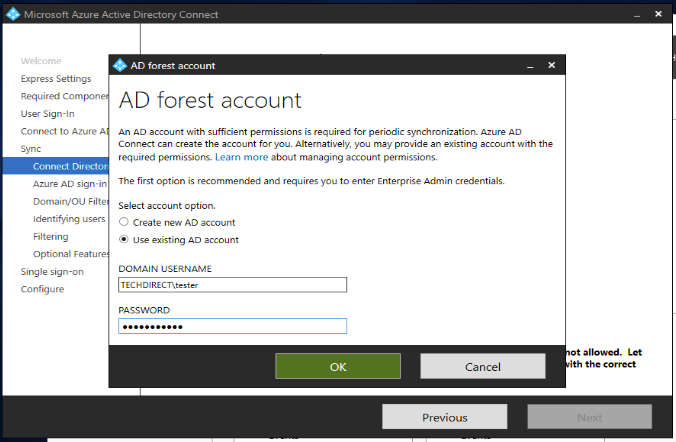Minimize the Azure AD Connect main window
The width and height of the screenshot is (676, 442).
637,15
